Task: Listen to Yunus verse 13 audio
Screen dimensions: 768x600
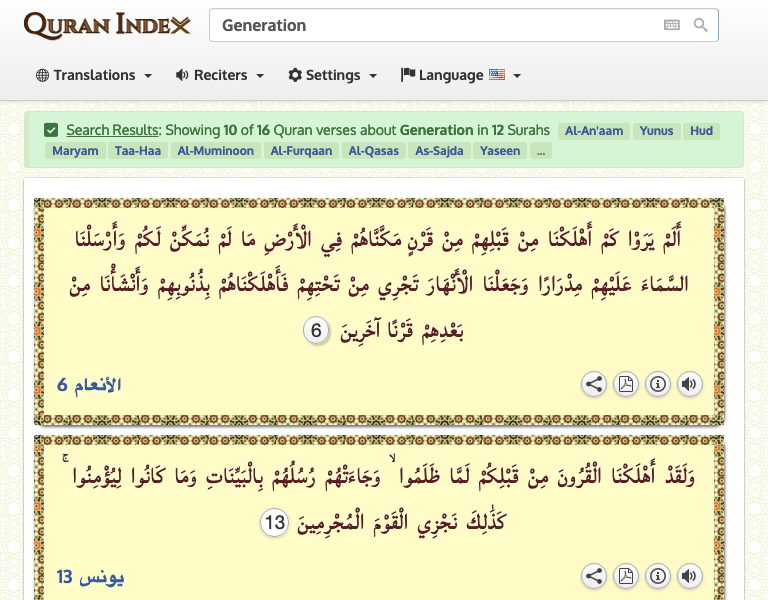Action: [688, 576]
